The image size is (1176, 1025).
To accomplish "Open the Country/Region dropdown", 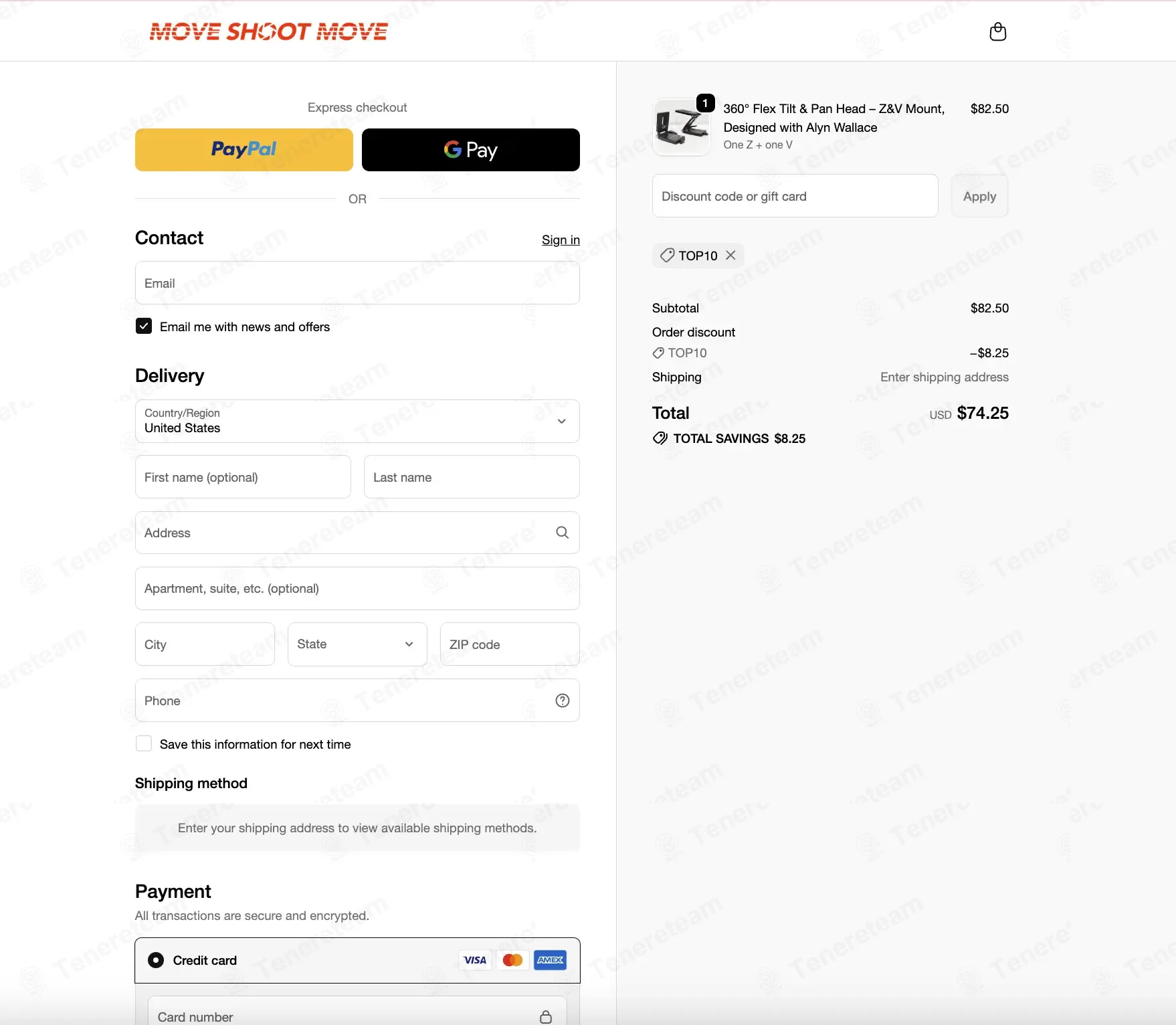I will 357,421.
